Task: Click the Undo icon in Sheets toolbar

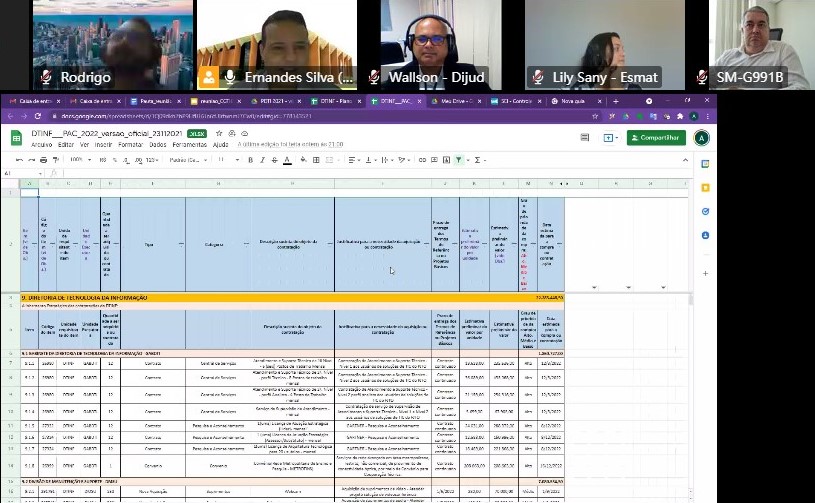Action: pyautogui.click(x=18, y=160)
